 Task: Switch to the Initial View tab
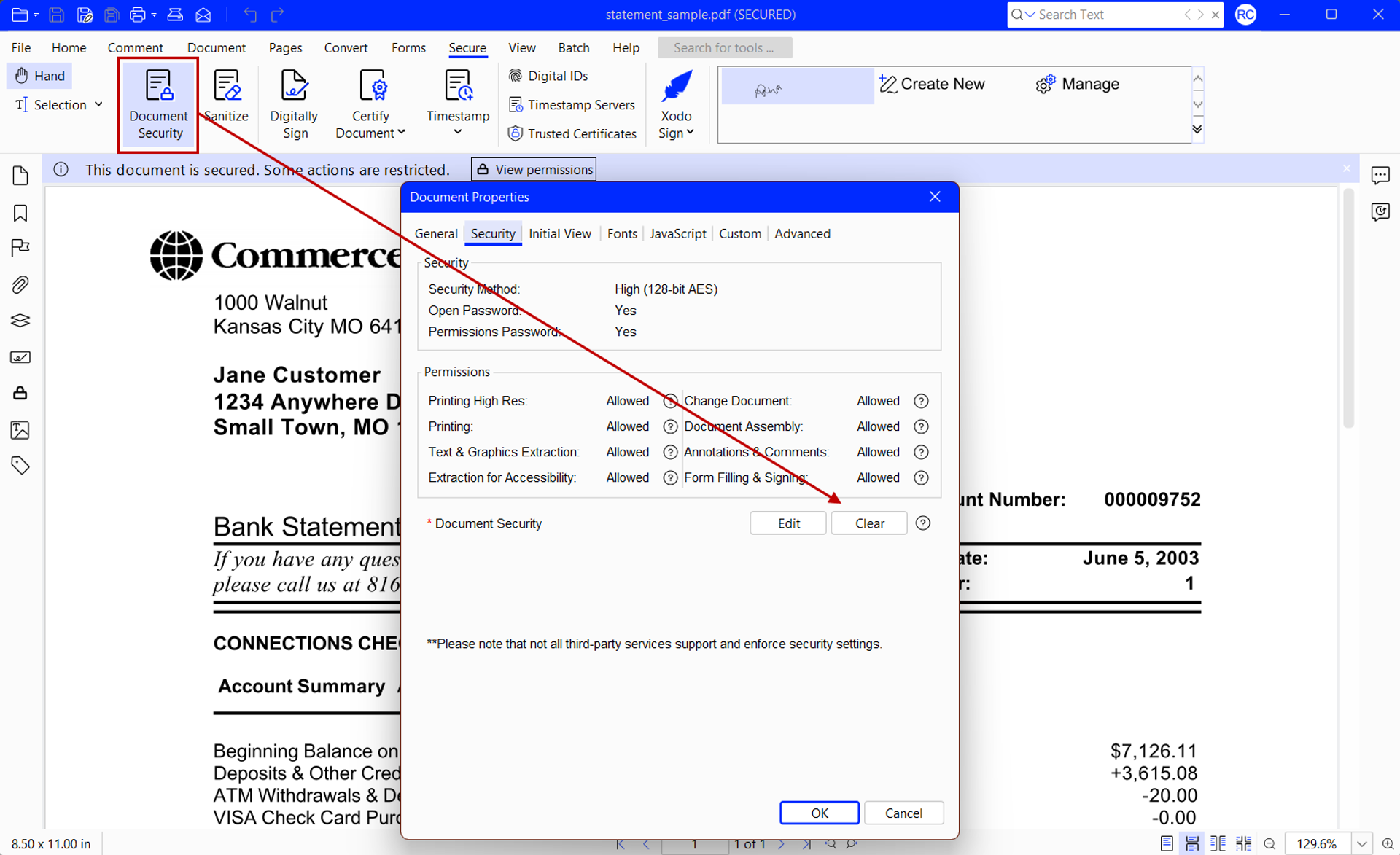[559, 233]
